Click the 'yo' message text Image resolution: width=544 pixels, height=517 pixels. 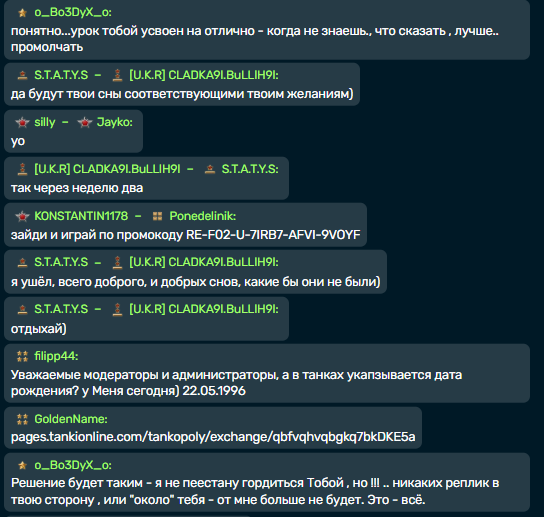[x=18, y=141]
